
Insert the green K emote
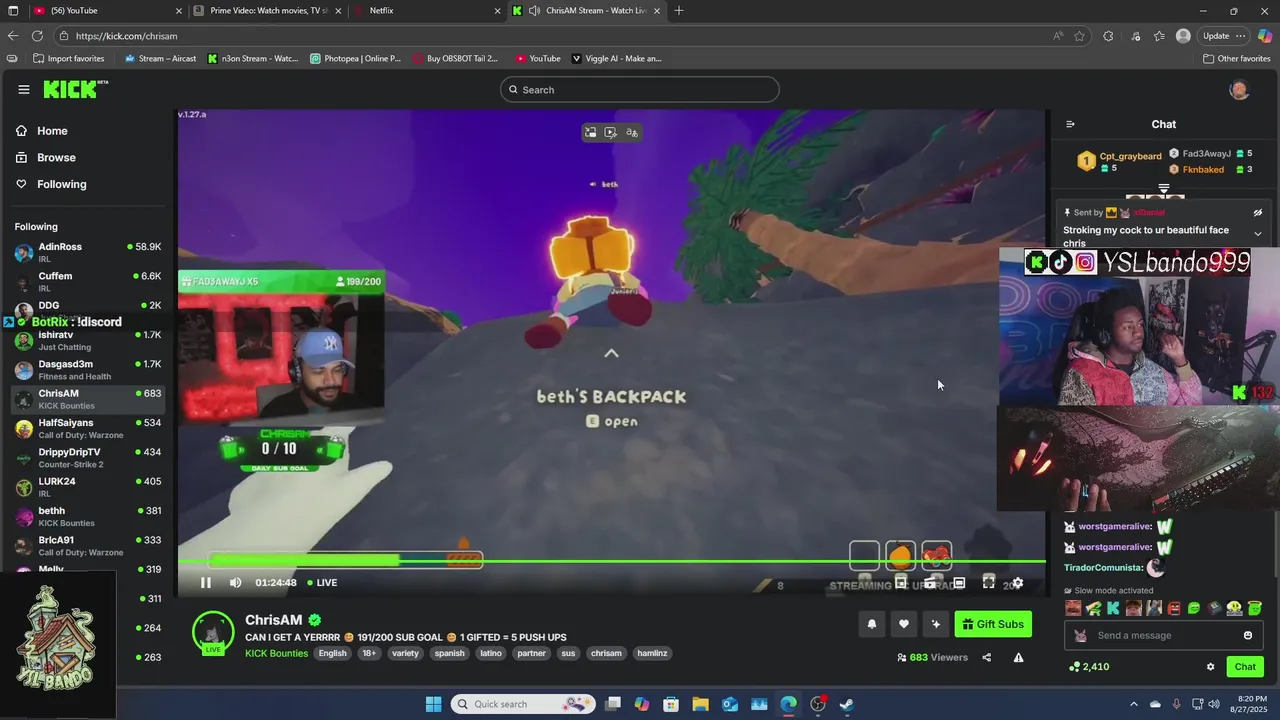pyautogui.click(x=1113, y=608)
